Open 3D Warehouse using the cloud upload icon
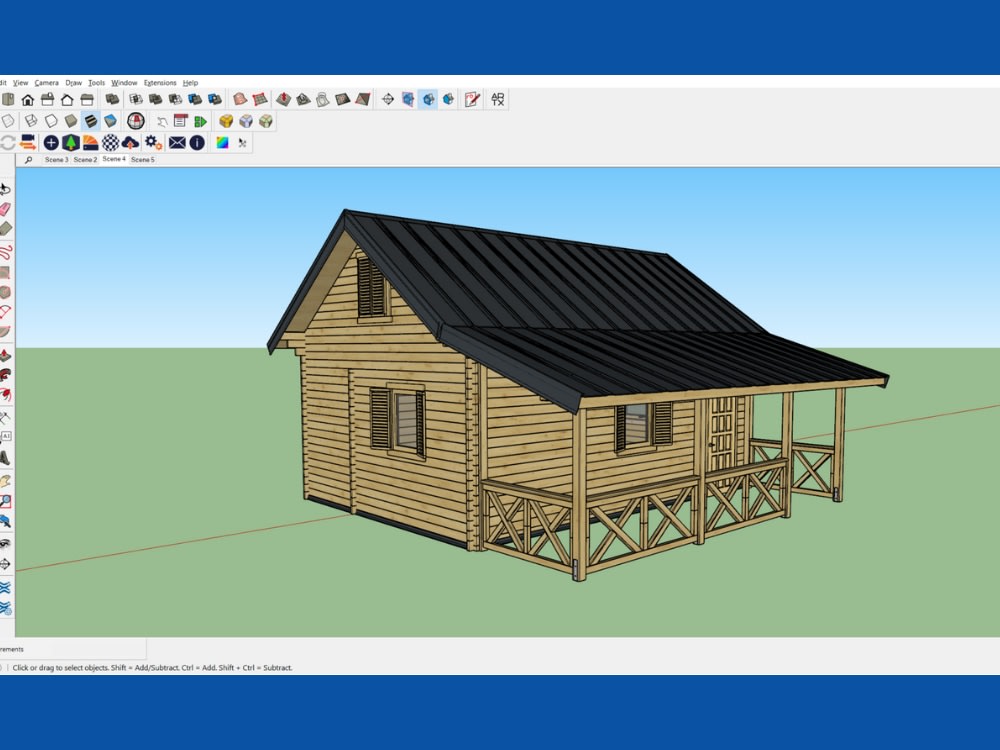This screenshot has width=1000, height=750. tap(128, 142)
